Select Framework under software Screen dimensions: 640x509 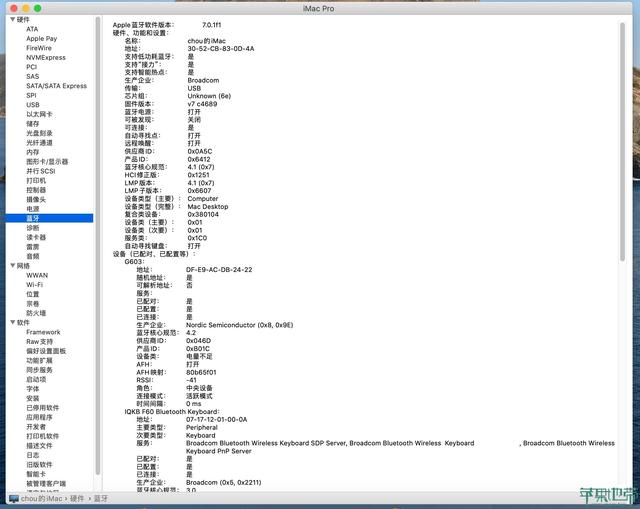click(43, 332)
